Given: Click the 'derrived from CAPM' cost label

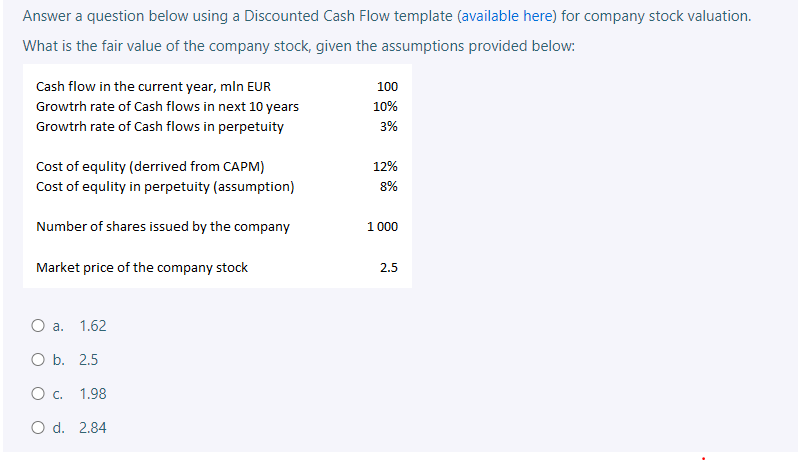Looking at the screenshot, I should point(150,167).
